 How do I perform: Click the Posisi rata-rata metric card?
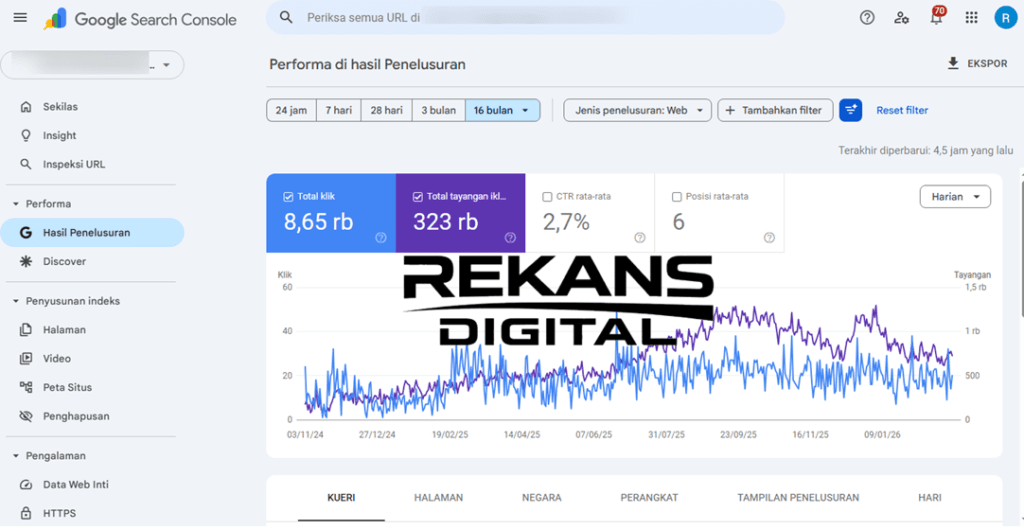[x=719, y=213]
